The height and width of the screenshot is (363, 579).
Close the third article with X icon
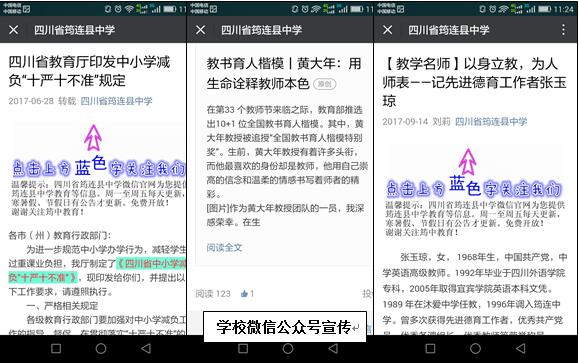click(x=387, y=30)
